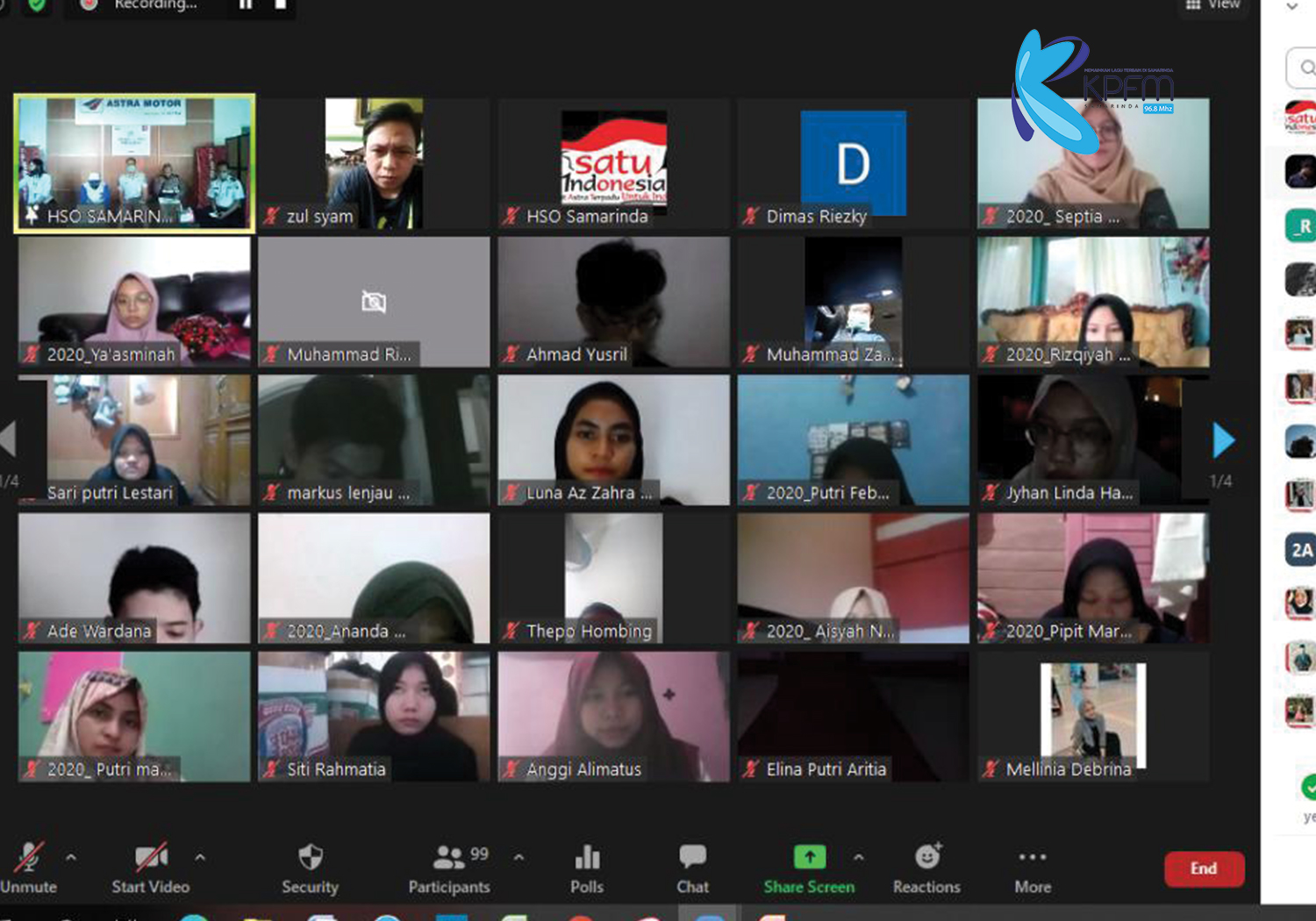Image resolution: width=1316 pixels, height=921 pixels.
Task: Click the red End meeting button
Action: click(x=1205, y=868)
